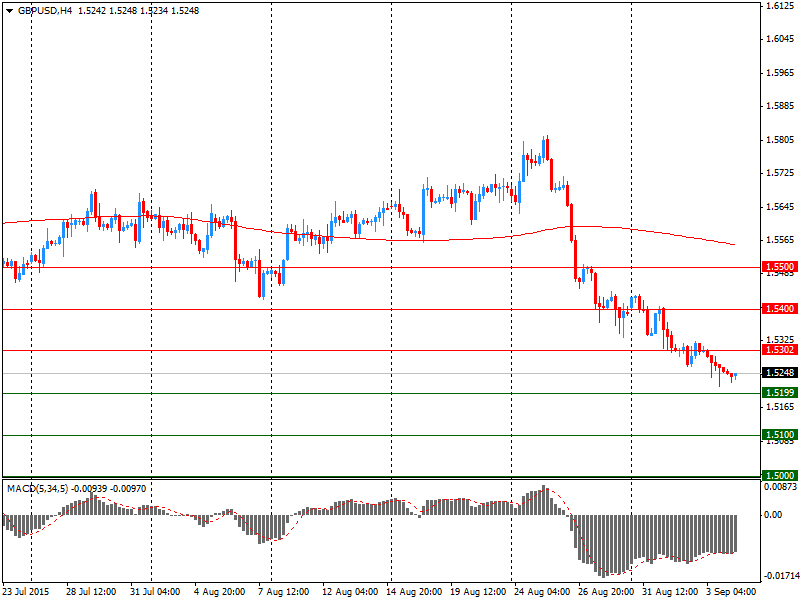Click the 24 Aug 04:00 time label
800x600 pixels.
(542, 592)
